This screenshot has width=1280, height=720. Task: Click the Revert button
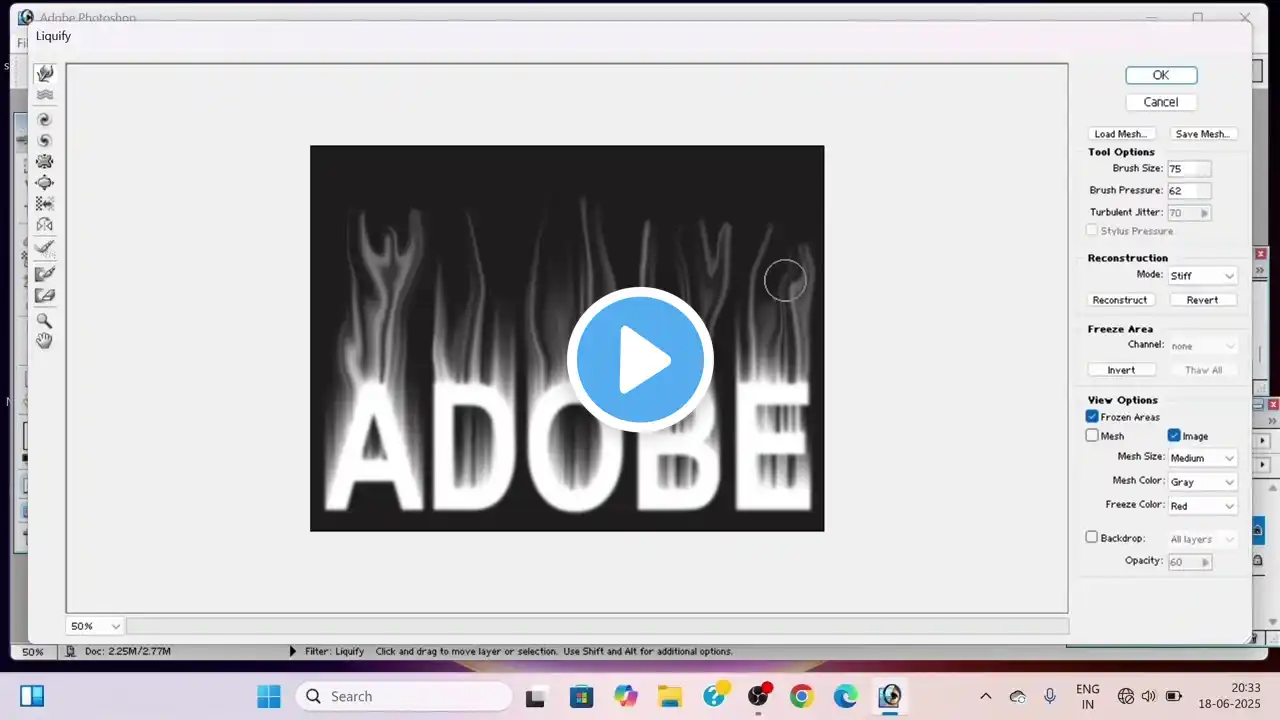[x=1202, y=300]
